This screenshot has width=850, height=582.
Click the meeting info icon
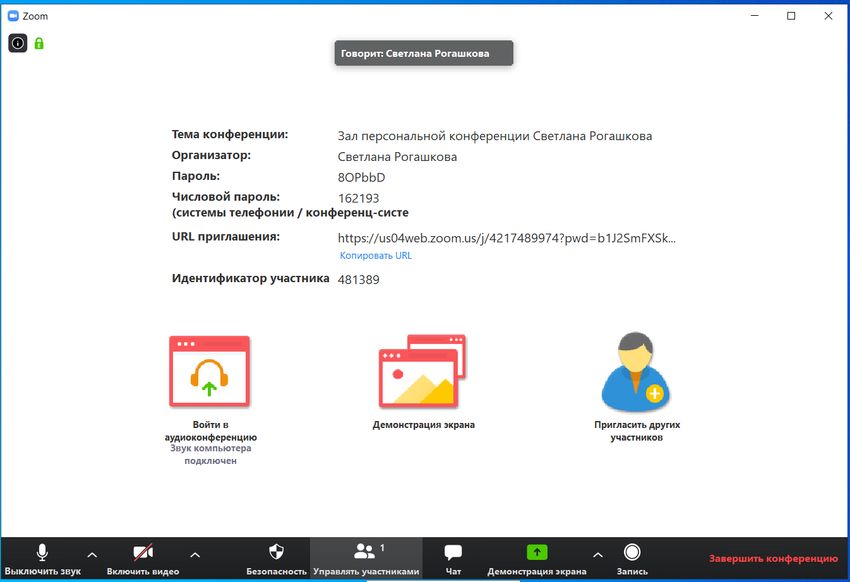(18, 43)
